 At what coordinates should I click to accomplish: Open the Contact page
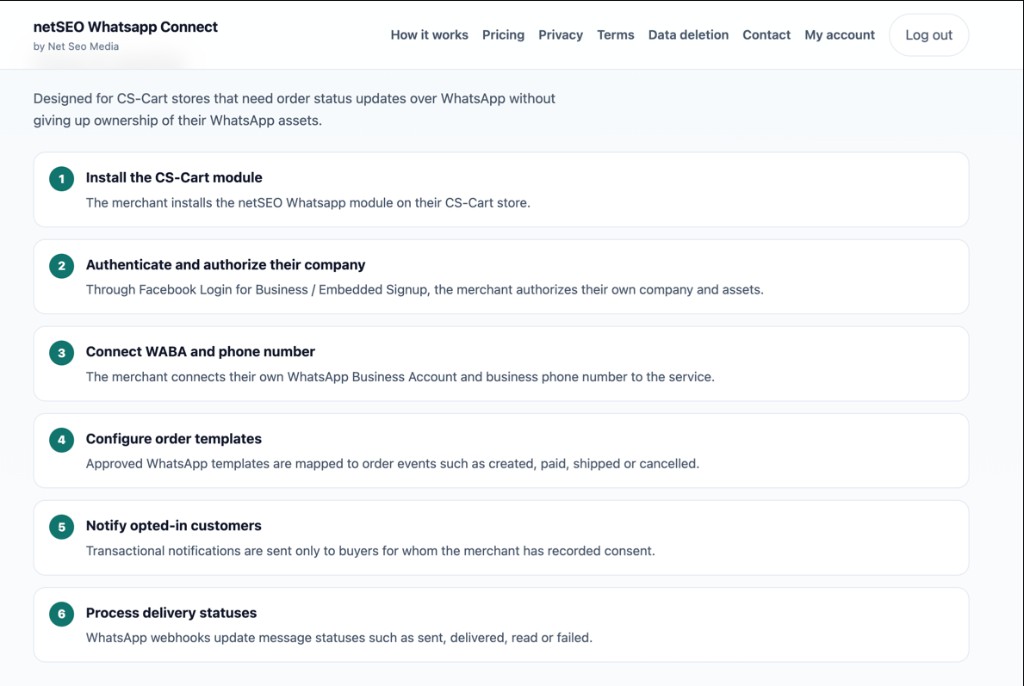click(x=766, y=35)
